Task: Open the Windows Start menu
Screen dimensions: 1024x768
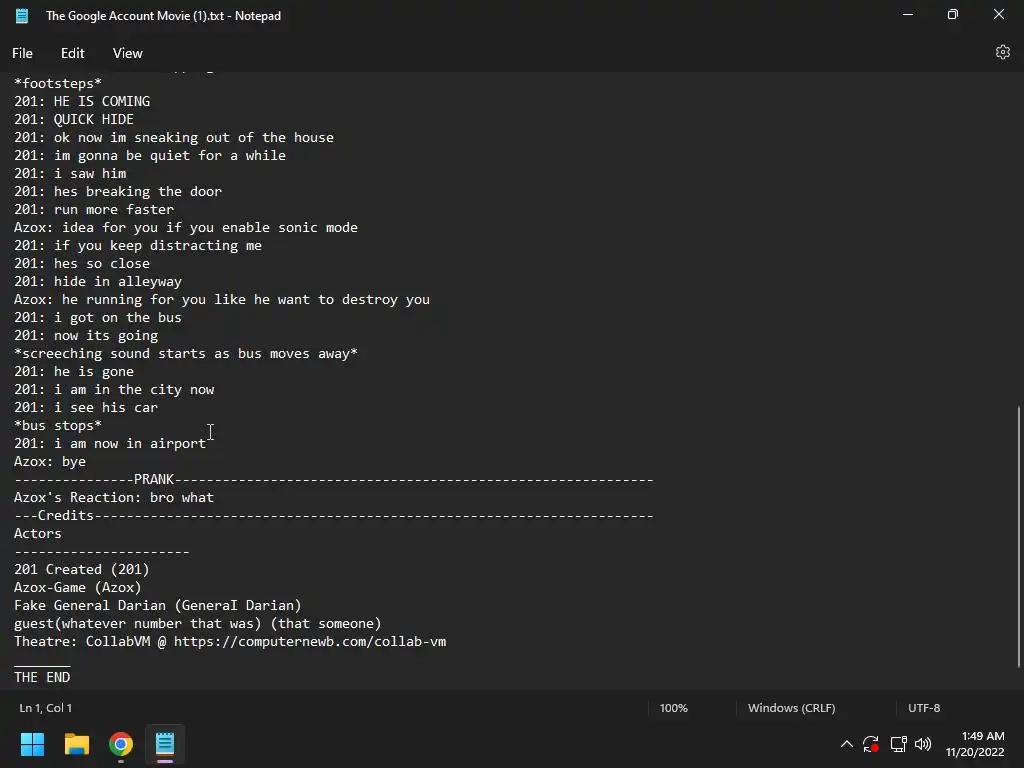Action: point(32,744)
